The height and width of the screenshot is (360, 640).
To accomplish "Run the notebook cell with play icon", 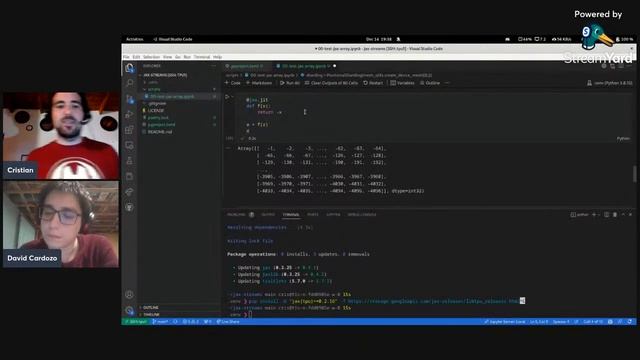I will pyautogui.click(x=227, y=97).
